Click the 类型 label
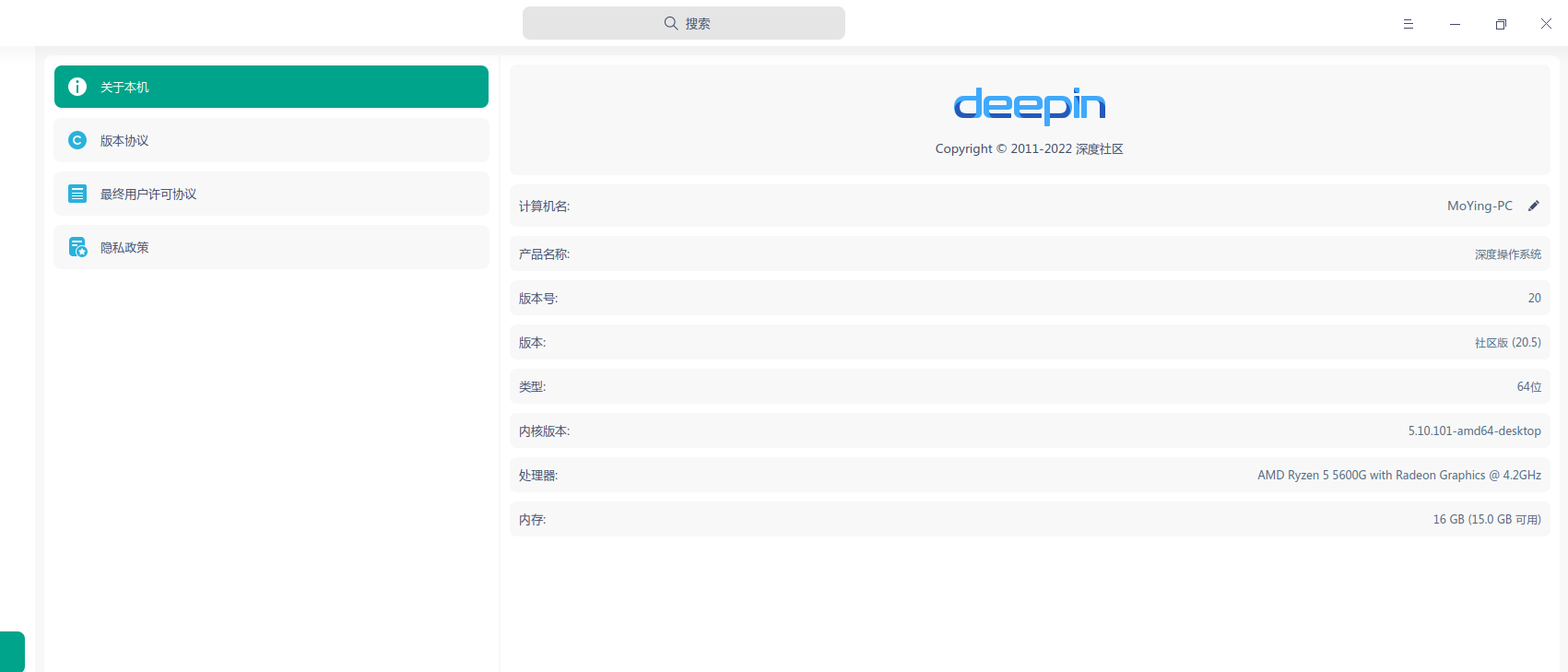This screenshot has height=672, width=1568. [533, 387]
